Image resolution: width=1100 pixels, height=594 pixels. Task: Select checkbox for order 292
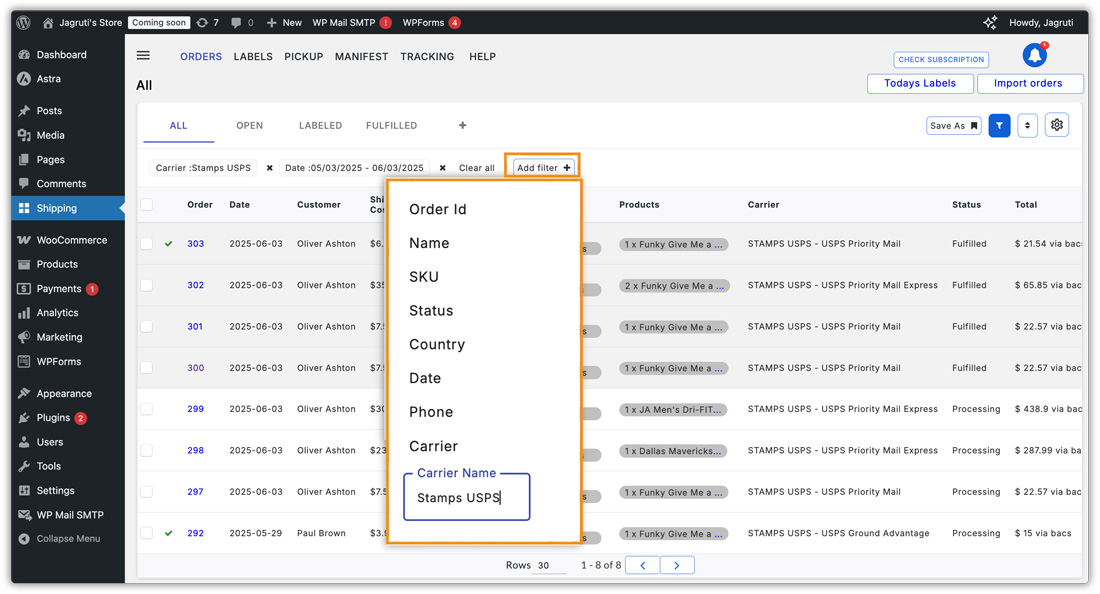pyautogui.click(x=147, y=533)
